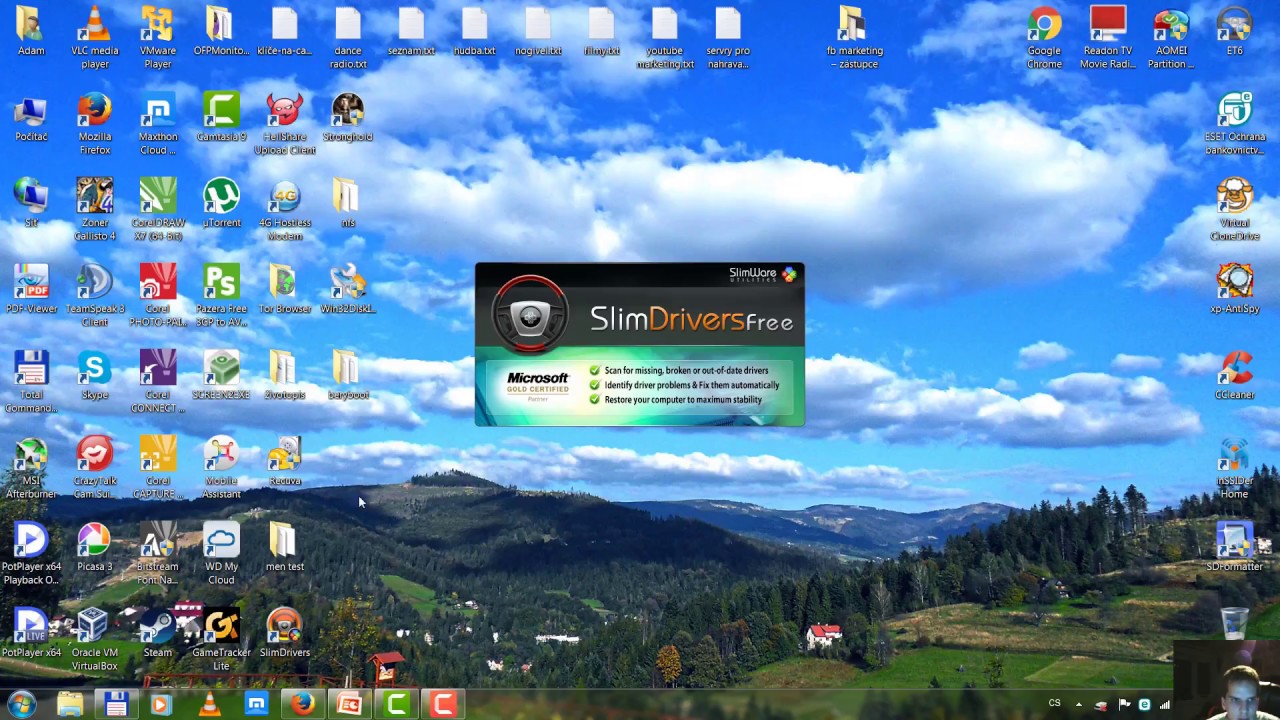Open xp-AntiSpy desktop icon

pos(1235,290)
